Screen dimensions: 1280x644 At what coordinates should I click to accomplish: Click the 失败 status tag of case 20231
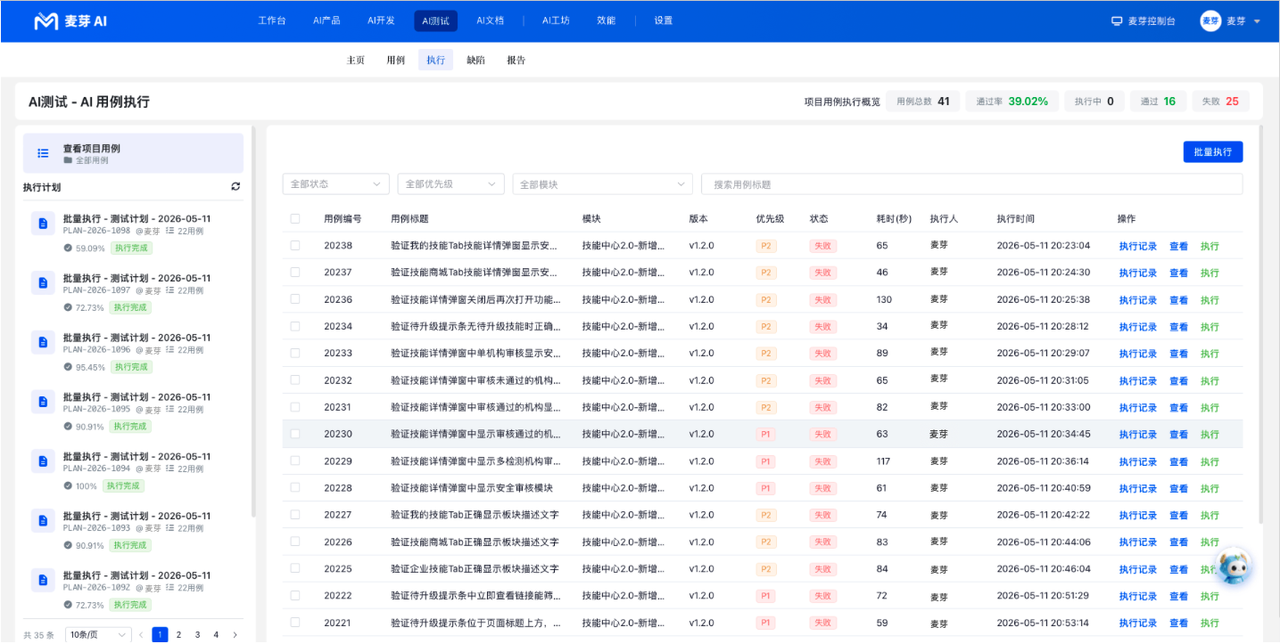(823, 408)
